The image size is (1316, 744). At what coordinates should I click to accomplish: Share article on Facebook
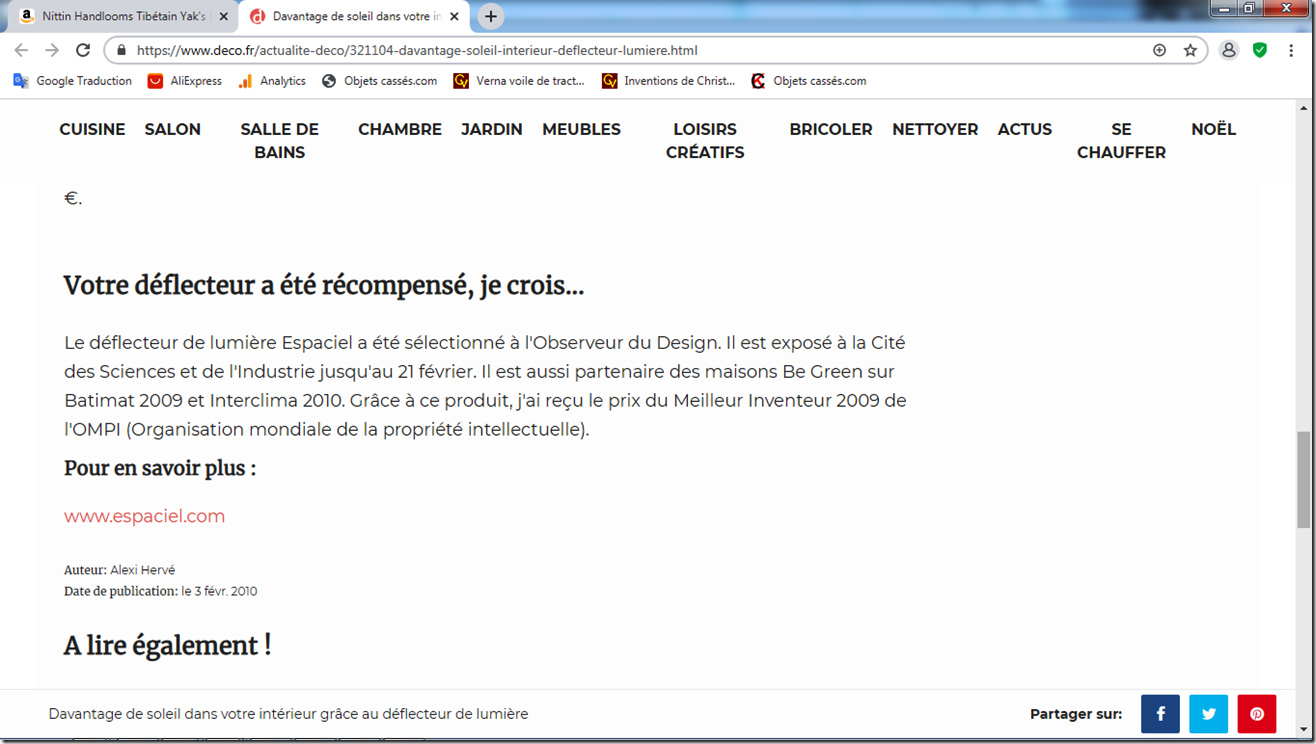1160,714
